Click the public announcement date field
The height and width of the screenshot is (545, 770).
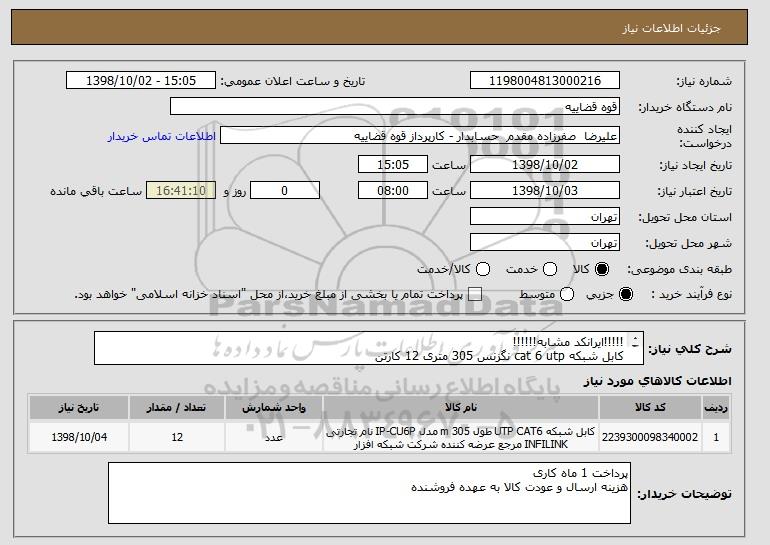point(141,81)
